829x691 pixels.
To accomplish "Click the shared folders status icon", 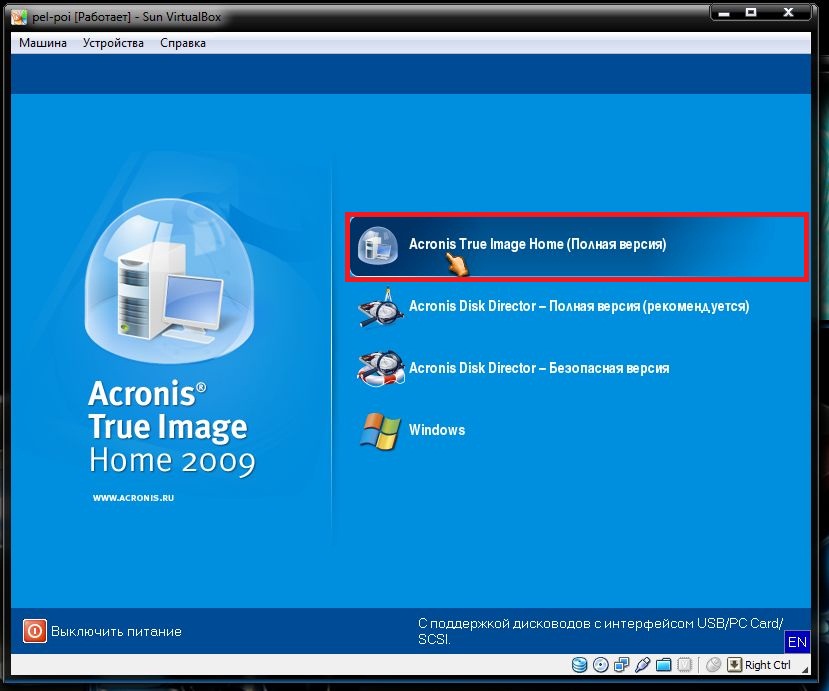I will (x=664, y=665).
